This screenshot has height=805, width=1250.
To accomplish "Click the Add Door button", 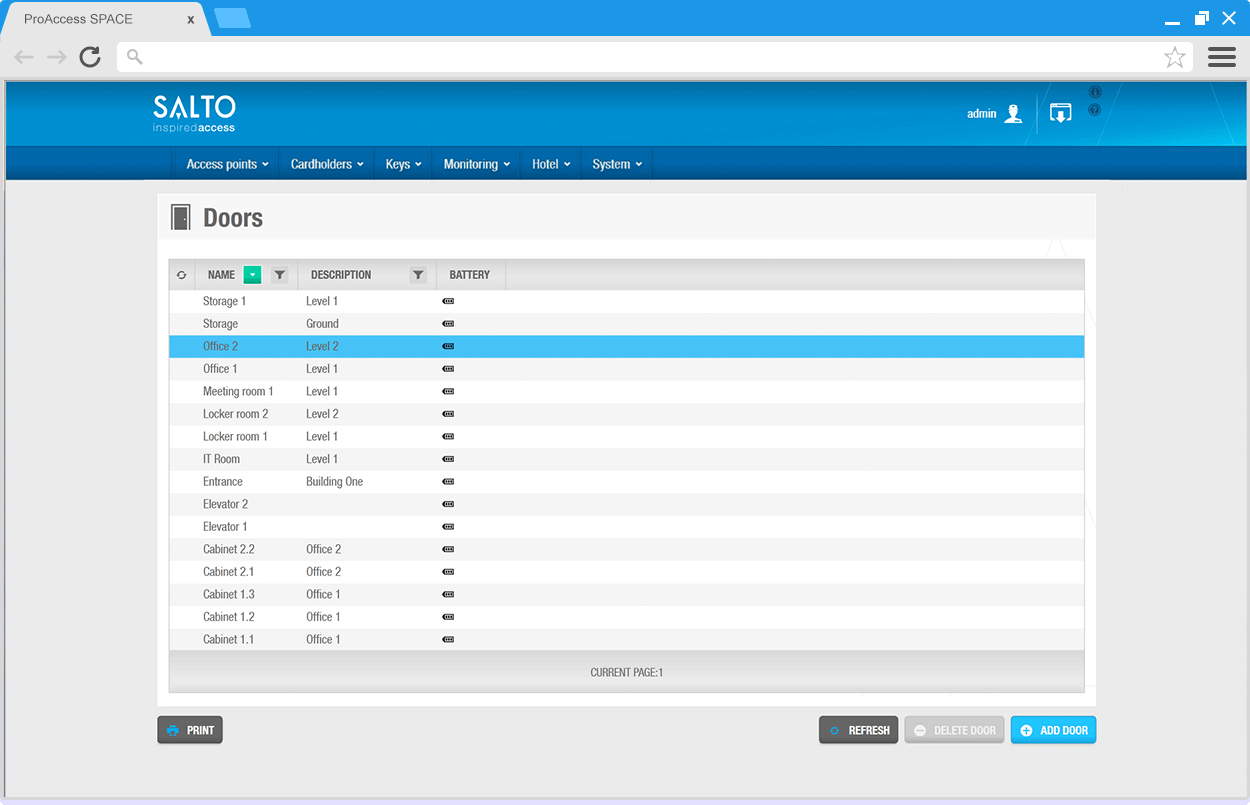I will point(1053,730).
